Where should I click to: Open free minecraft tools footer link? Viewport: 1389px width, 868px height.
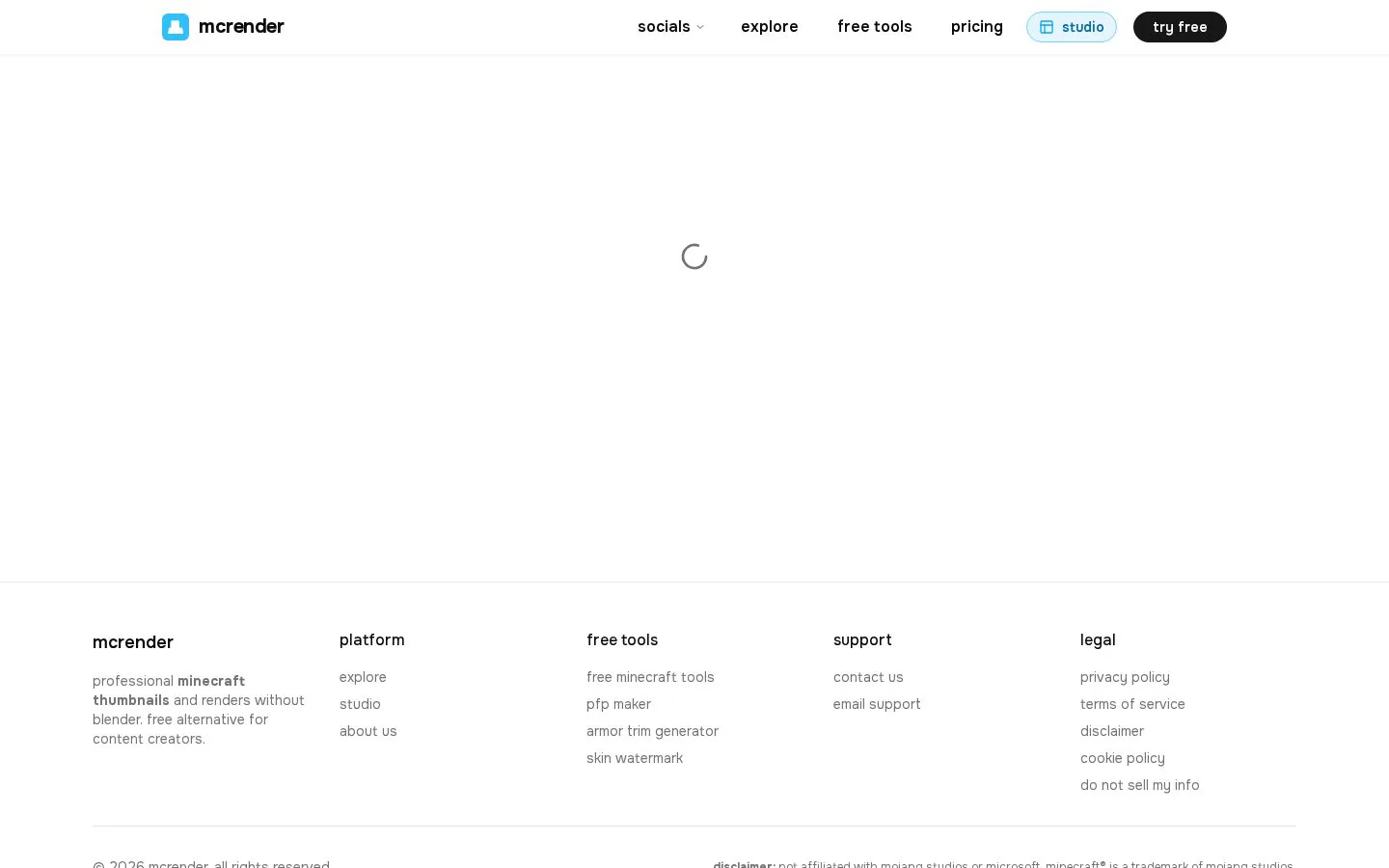click(650, 677)
